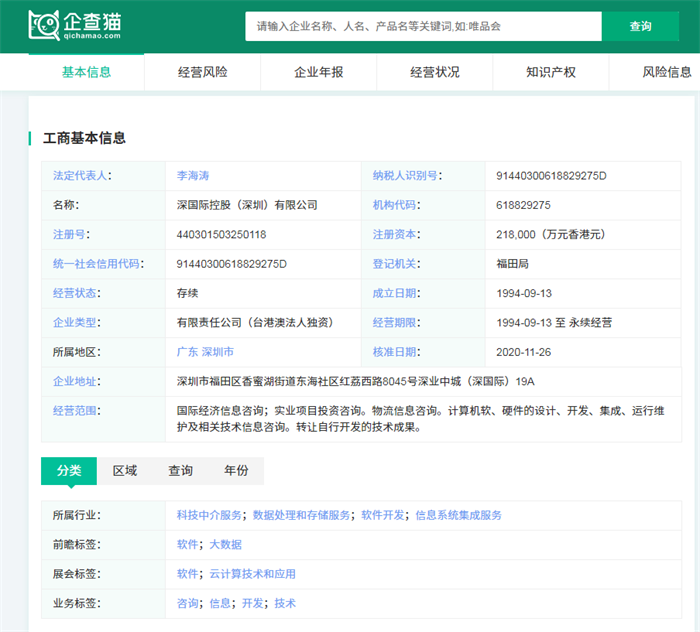The image size is (700, 632).
Task: Open 数据处理和存储服务 industry link
Action: [302, 515]
